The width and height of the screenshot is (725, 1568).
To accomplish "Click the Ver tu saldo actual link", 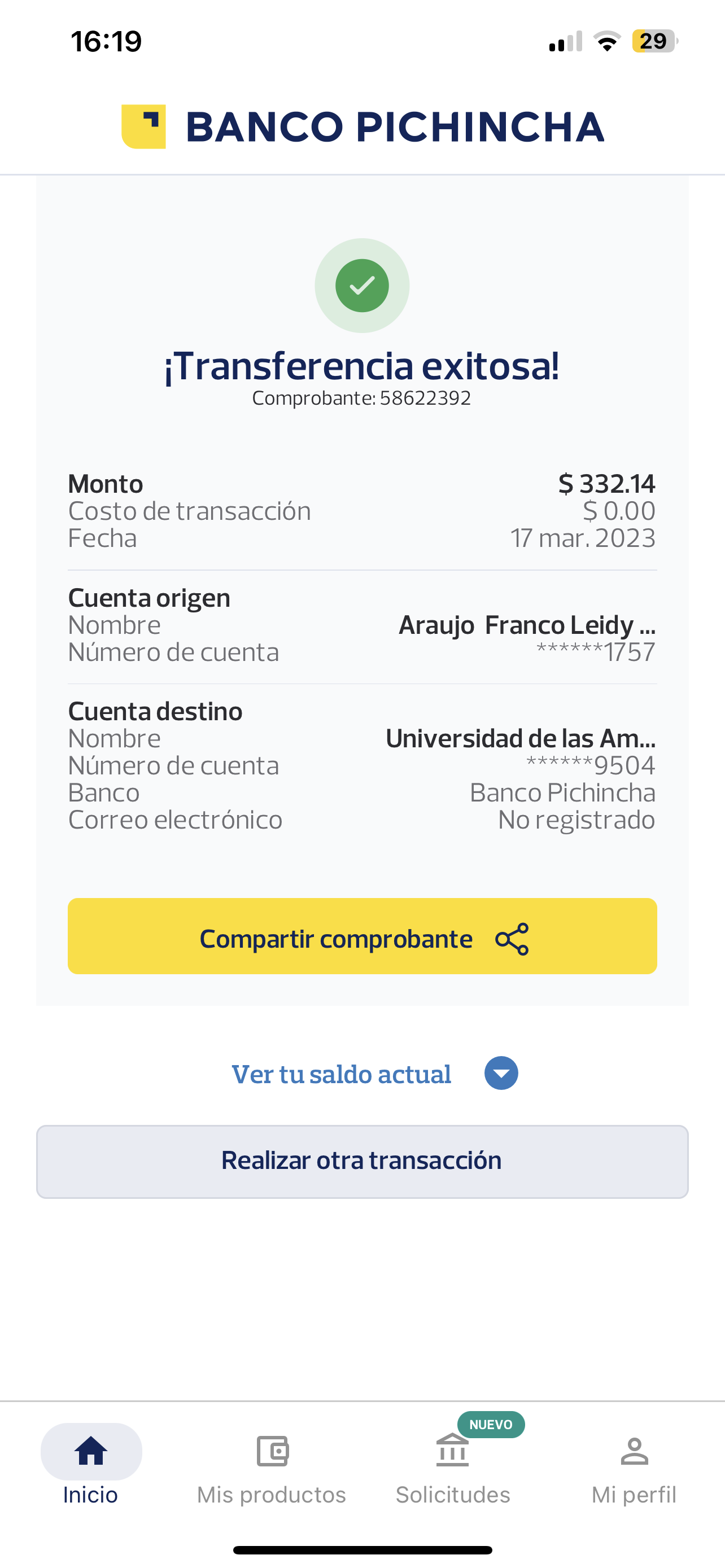I will 342,1074.
